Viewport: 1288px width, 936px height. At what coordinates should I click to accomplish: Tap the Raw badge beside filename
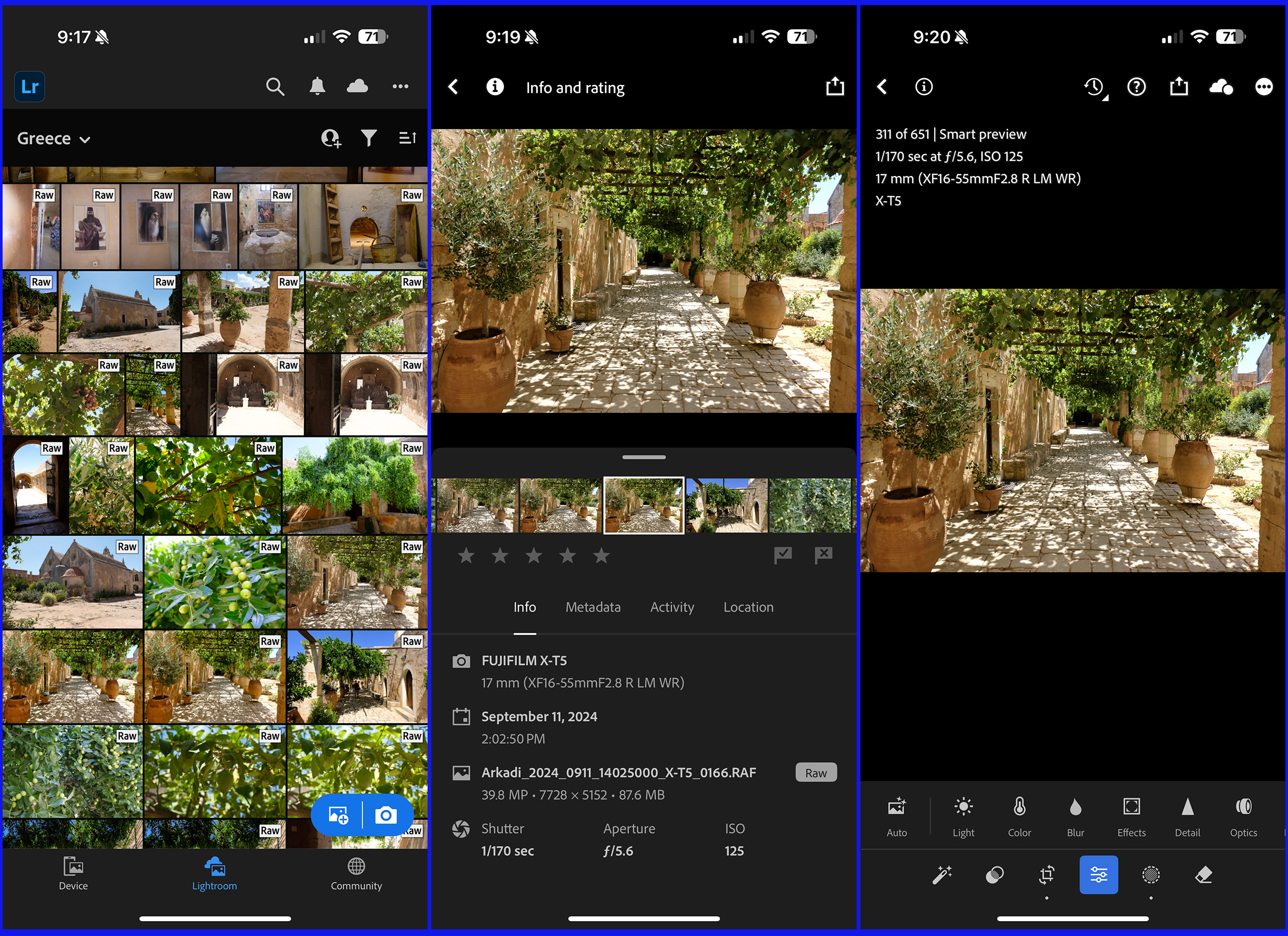[x=816, y=772]
